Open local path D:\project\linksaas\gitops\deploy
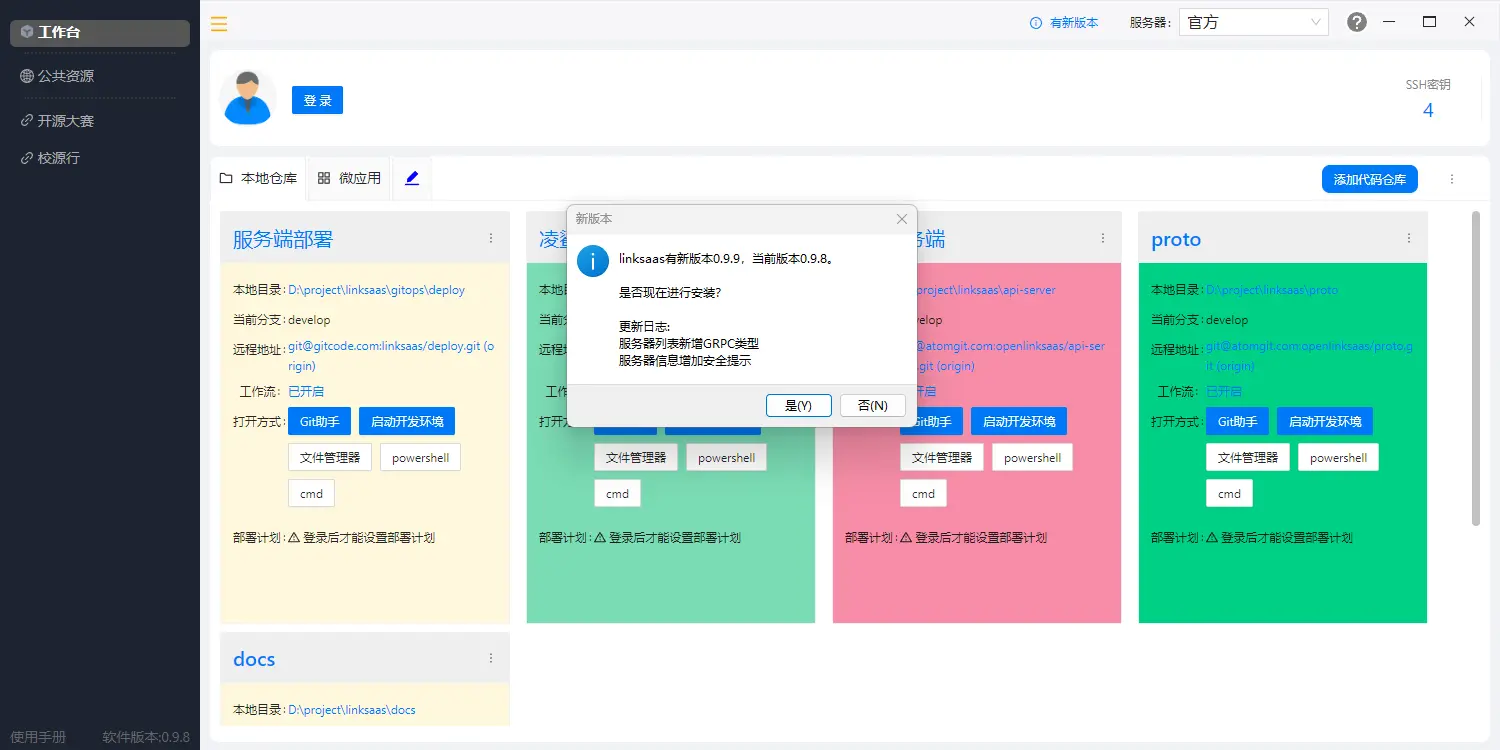The width and height of the screenshot is (1500, 750). coord(377,290)
